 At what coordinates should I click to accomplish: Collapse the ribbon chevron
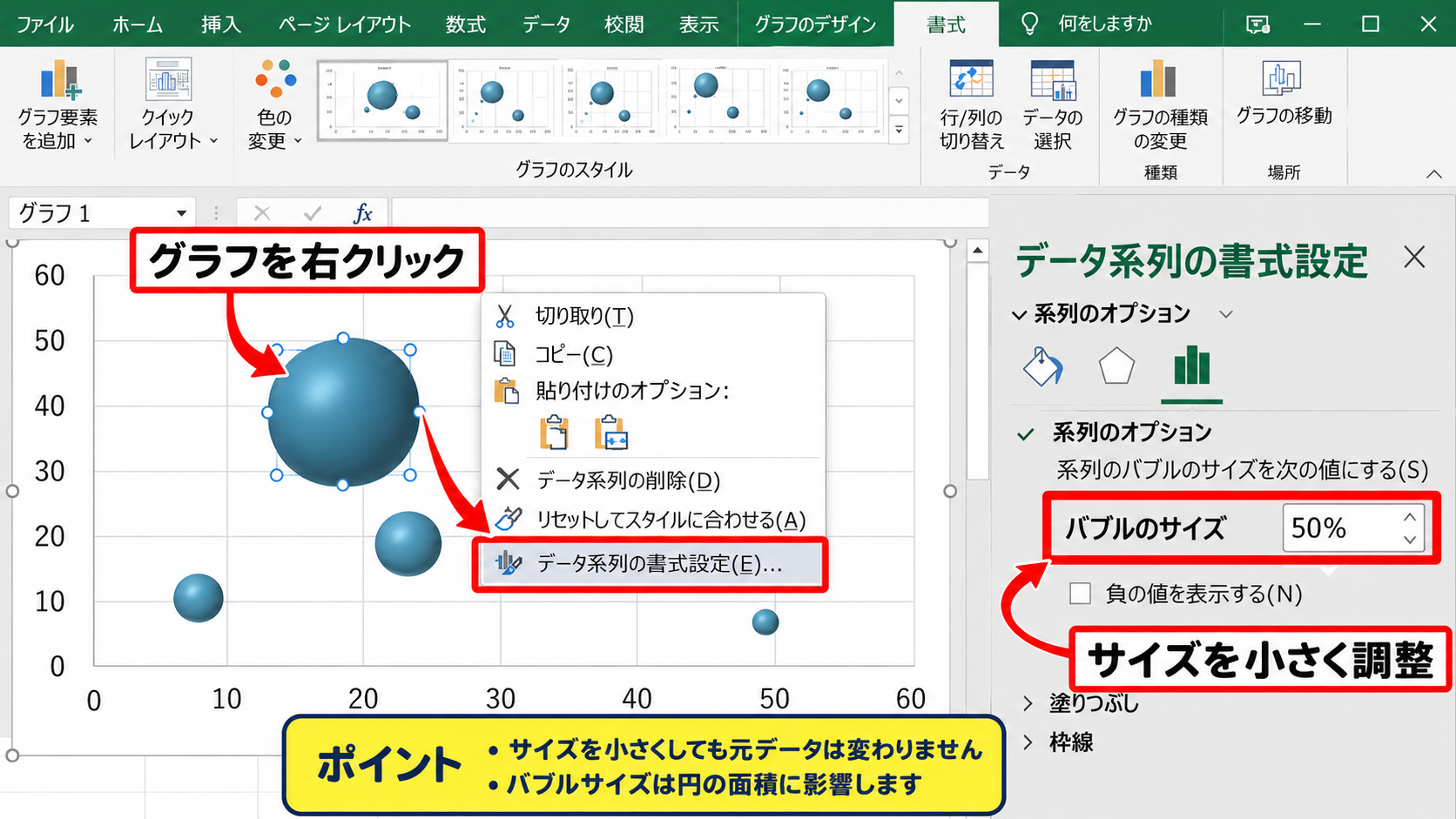(1434, 174)
